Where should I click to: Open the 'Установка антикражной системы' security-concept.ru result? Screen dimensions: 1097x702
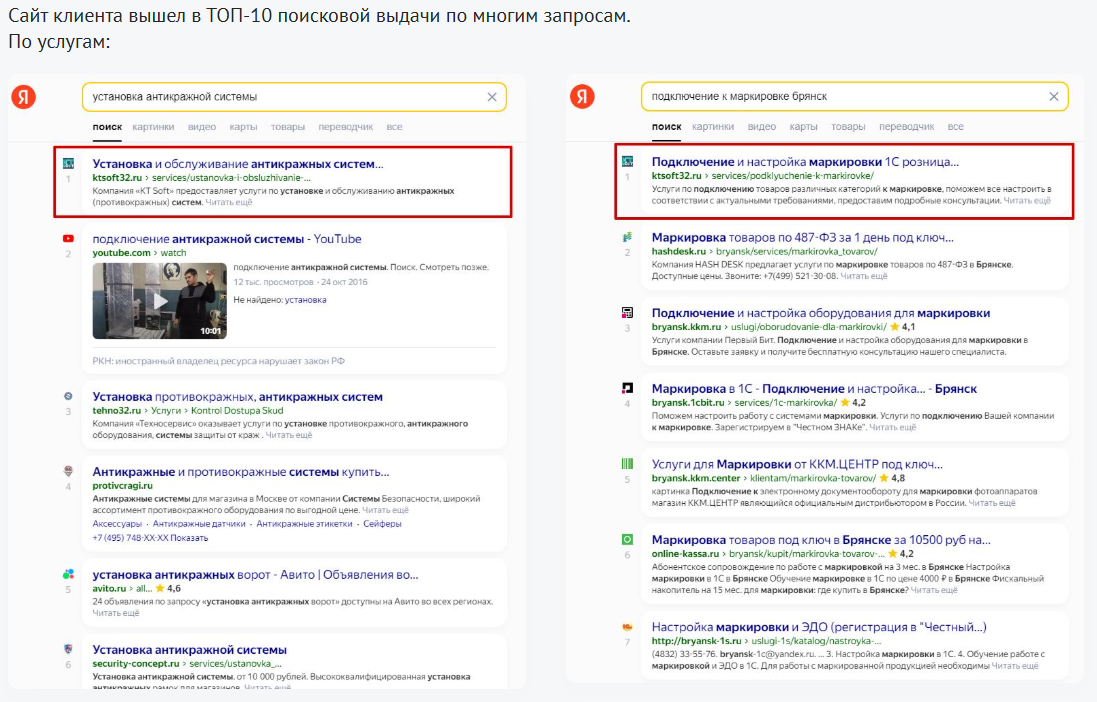click(190, 650)
